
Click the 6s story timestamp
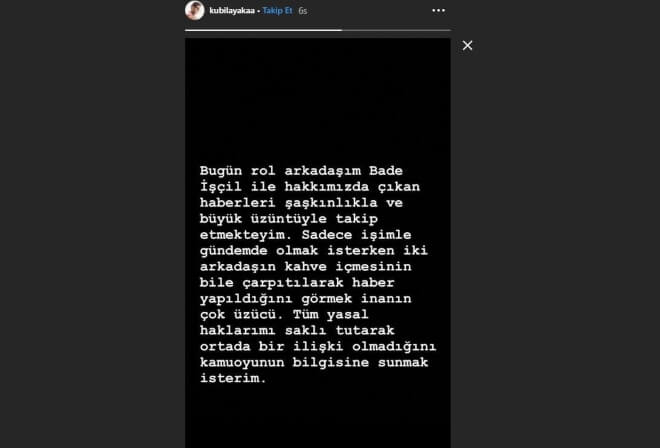(303, 11)
